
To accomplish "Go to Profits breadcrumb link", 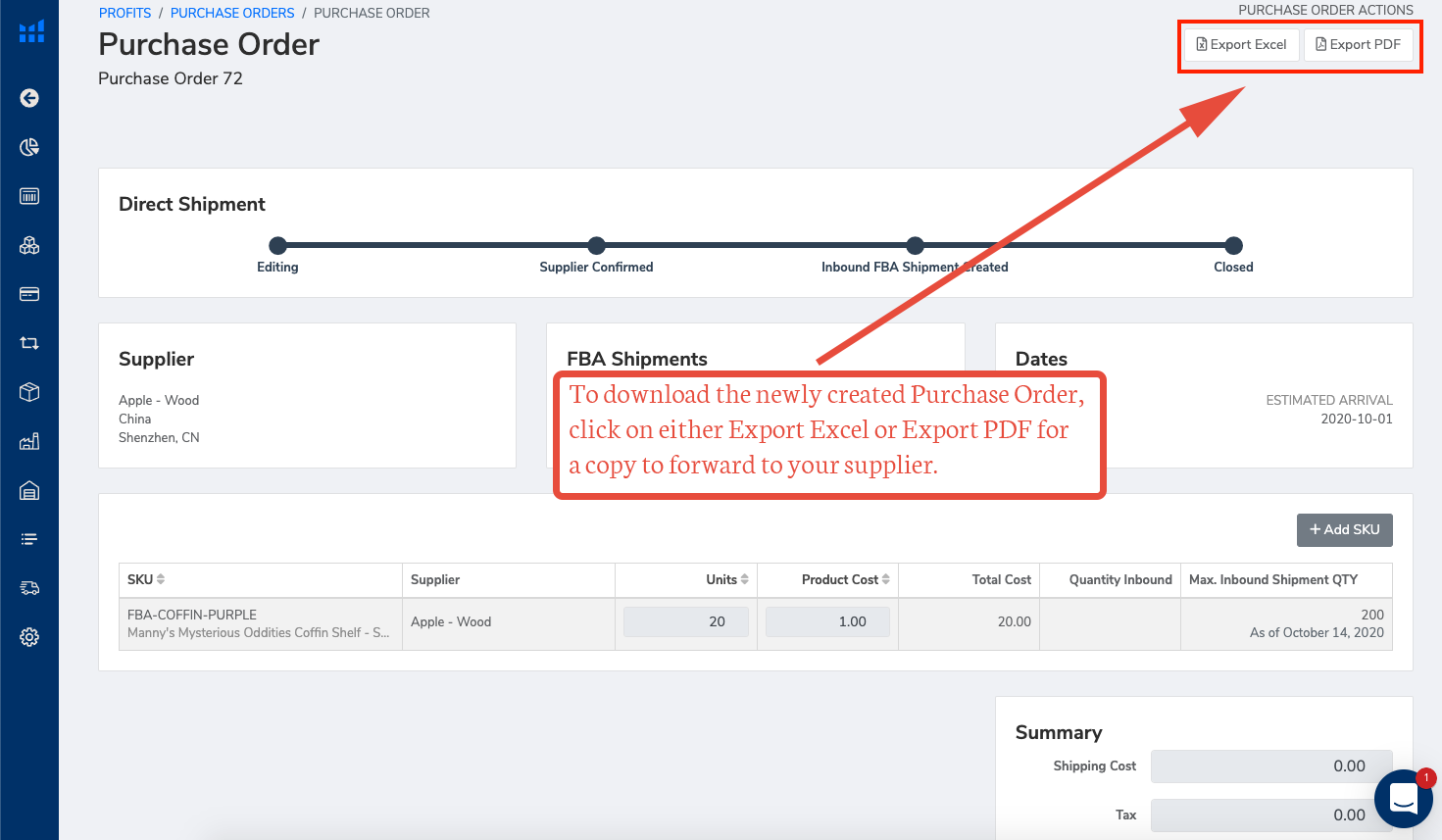I will (124, 13).
